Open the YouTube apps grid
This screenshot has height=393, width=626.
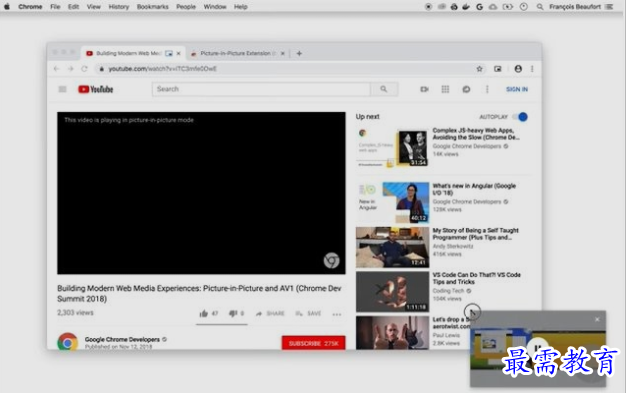pyautogui.click(x=445, y=89)
